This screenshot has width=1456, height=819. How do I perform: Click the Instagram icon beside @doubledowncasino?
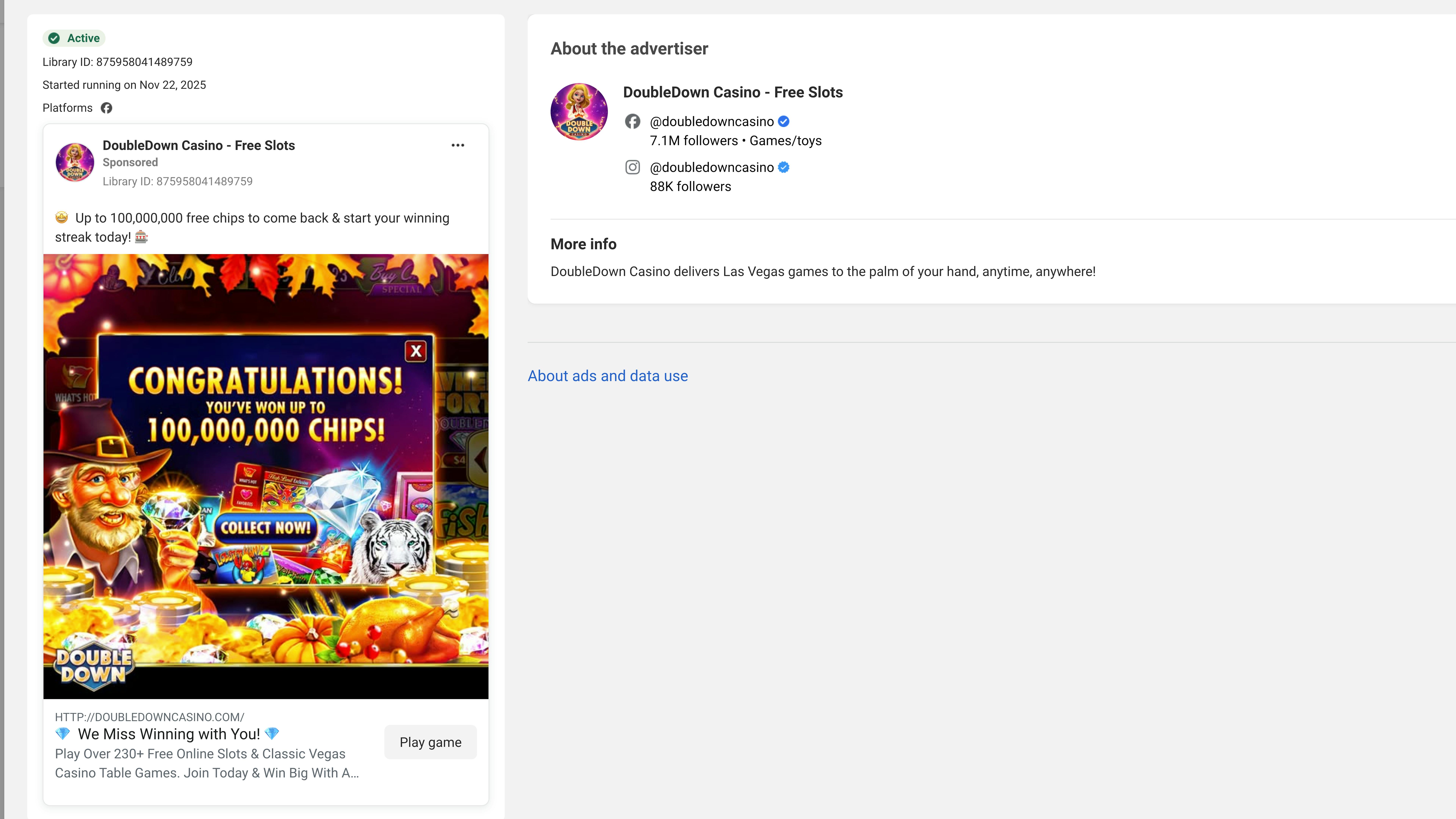(632, 167)
